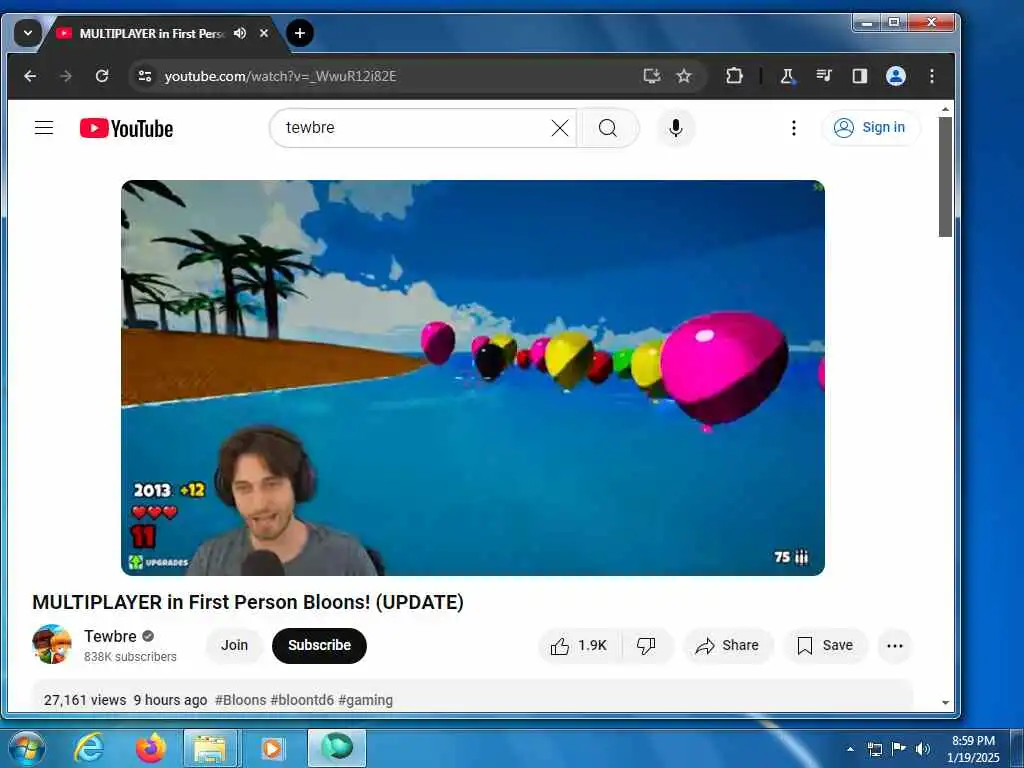Viewport: 1024px width, 768px height.
Task: Open the Extensions puzzle icon
Action: [734, 76]
